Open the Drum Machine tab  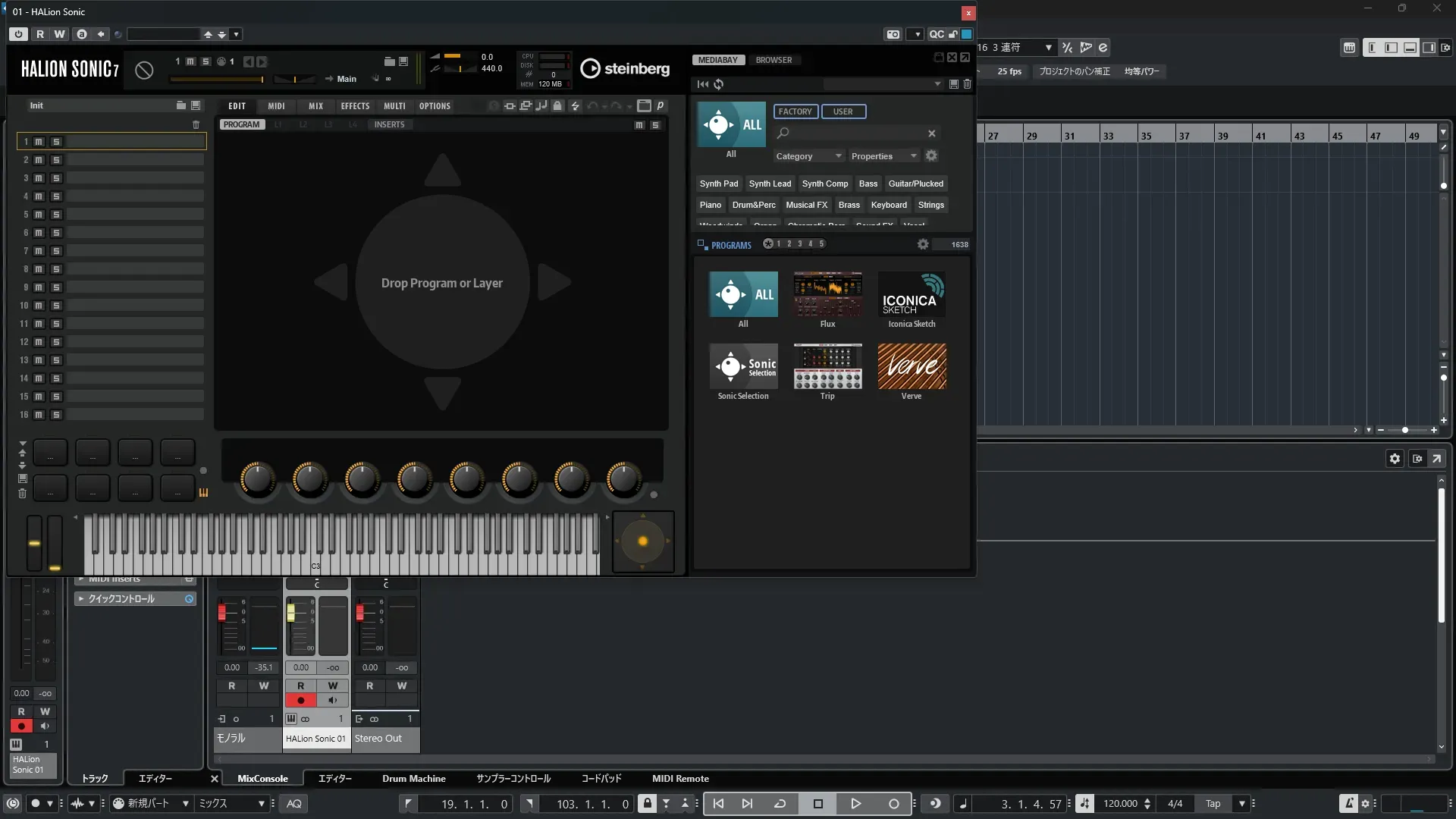pos(413,779)
